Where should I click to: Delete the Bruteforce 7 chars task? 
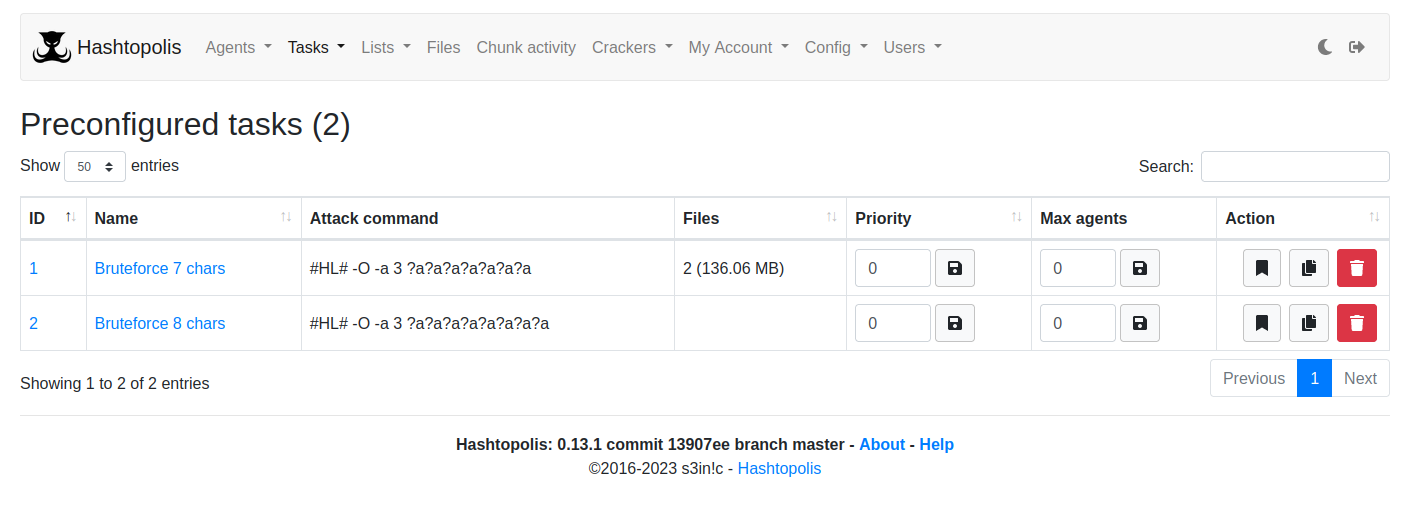coord(1357,268)
